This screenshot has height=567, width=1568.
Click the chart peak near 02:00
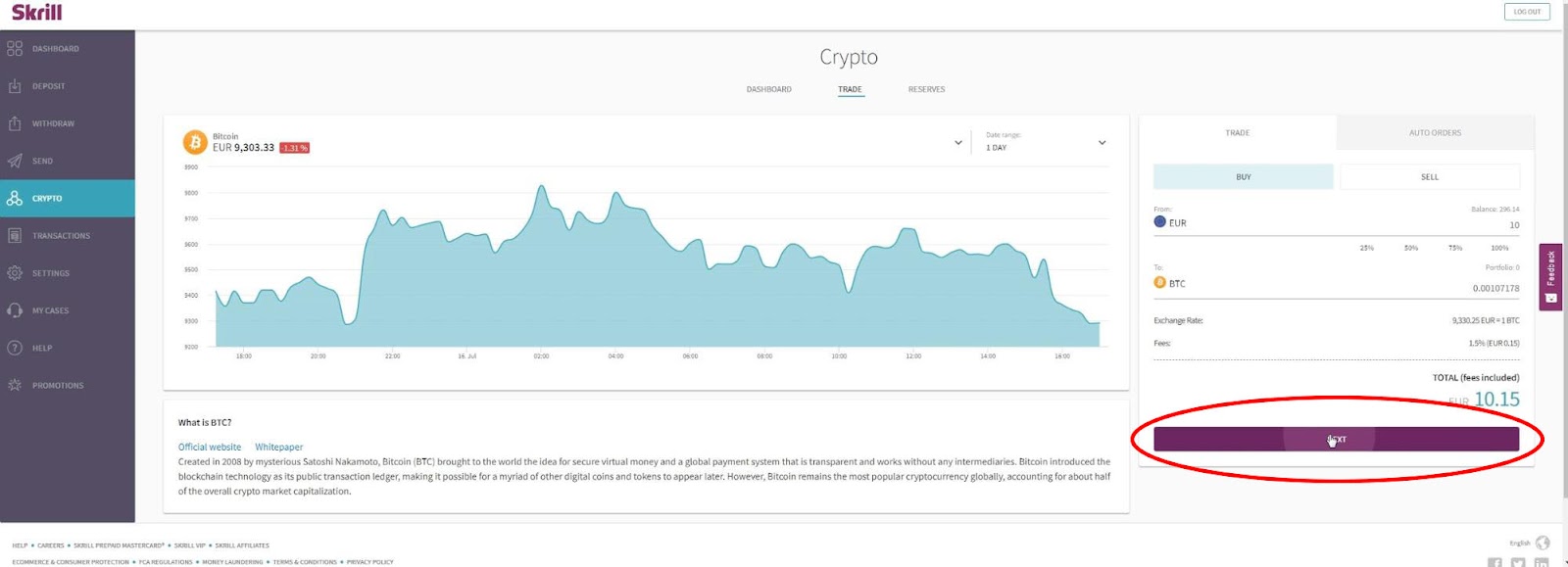point(541,186)
